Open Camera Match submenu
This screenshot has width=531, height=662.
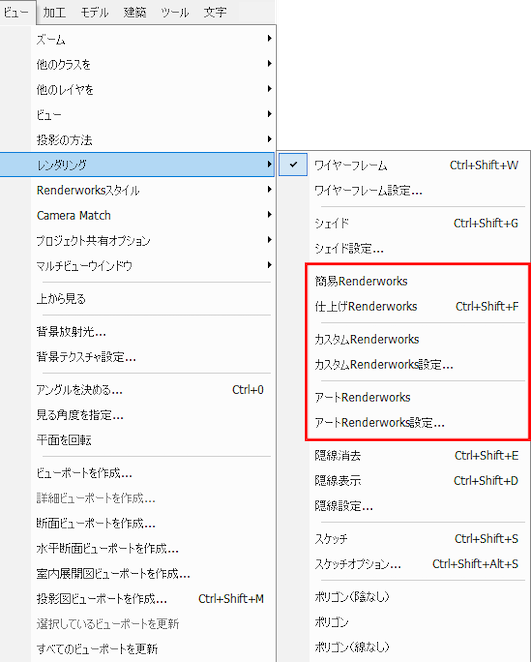tap(154, 215)
